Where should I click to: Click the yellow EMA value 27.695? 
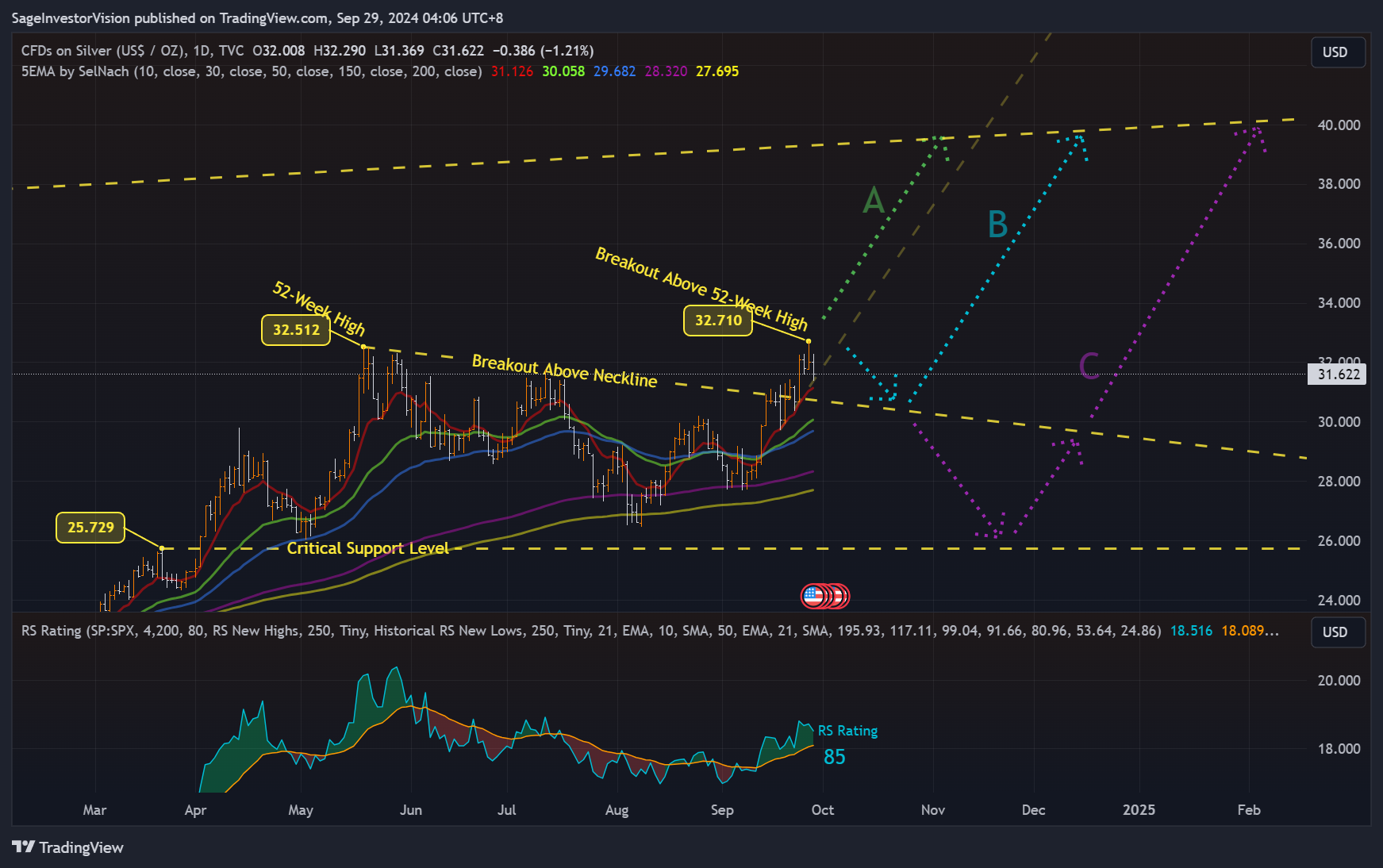(717, 71)
